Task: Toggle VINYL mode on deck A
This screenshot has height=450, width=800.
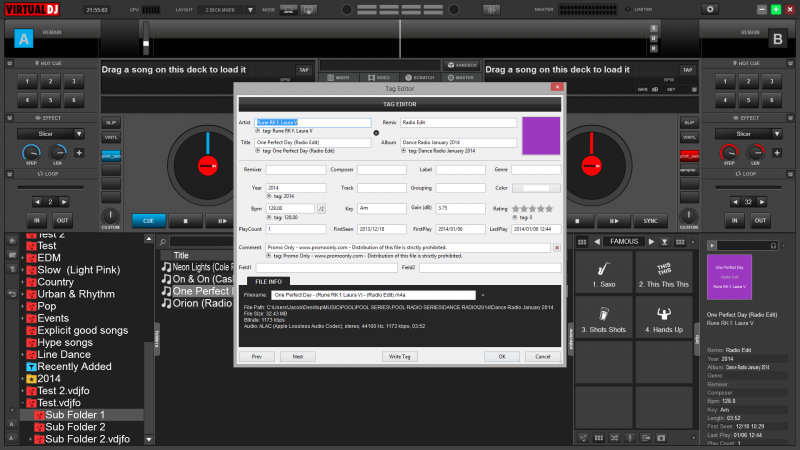Action: click(111, 137)
